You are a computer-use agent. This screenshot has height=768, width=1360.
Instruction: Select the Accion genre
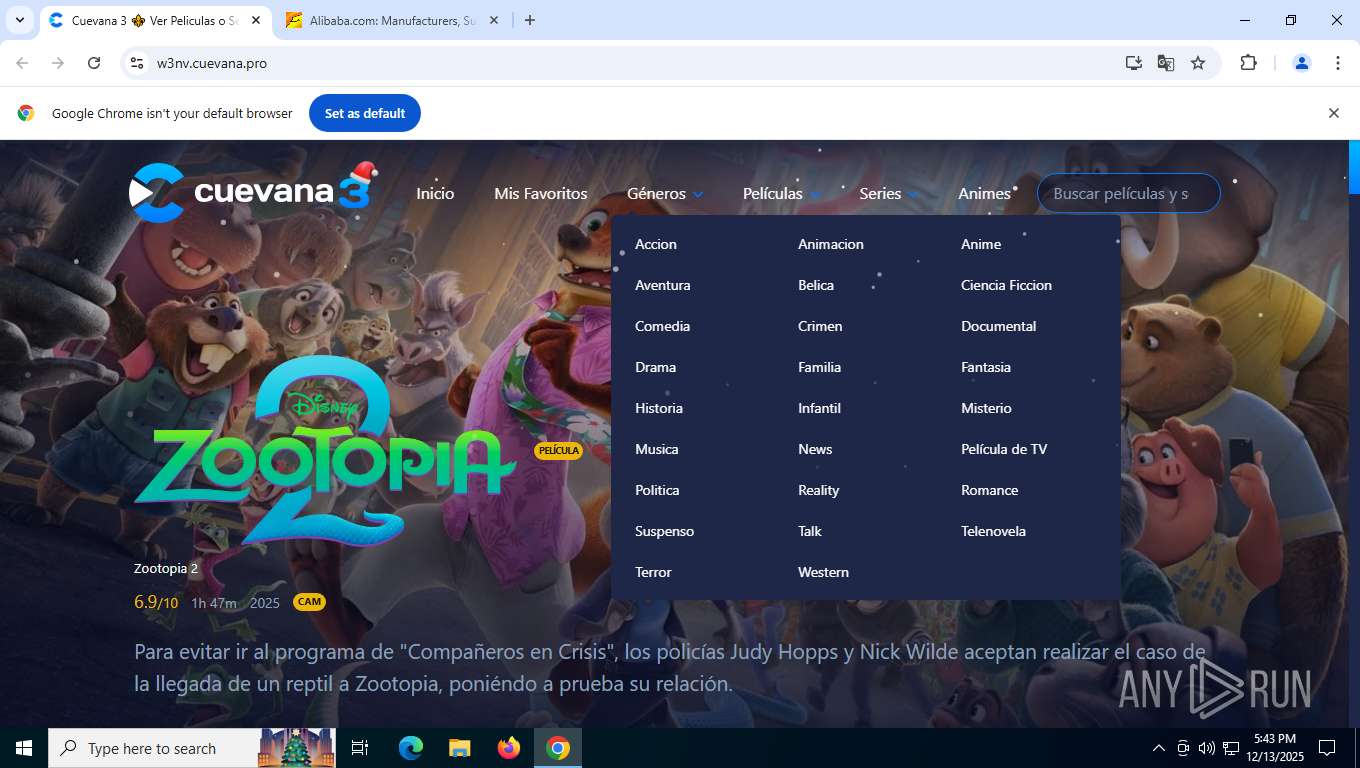pos(656,244)
